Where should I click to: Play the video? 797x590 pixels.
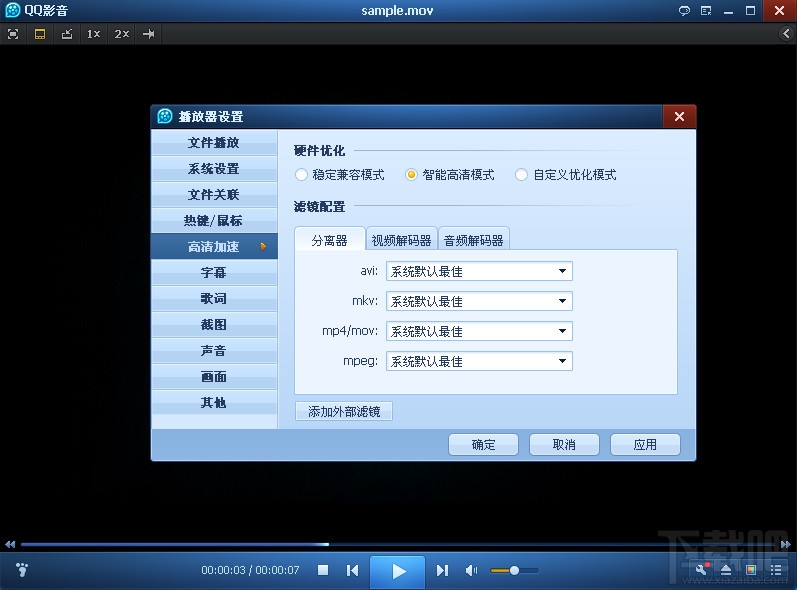397,572
